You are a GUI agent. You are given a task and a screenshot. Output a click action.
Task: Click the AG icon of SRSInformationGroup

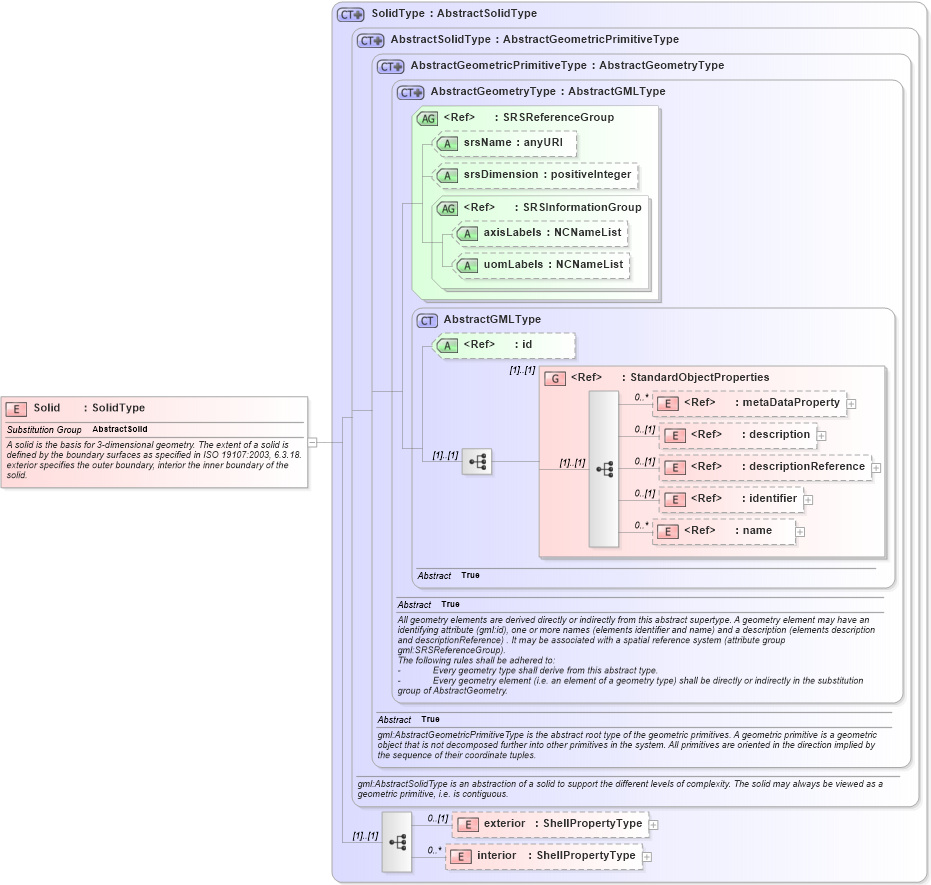point(447,209)
